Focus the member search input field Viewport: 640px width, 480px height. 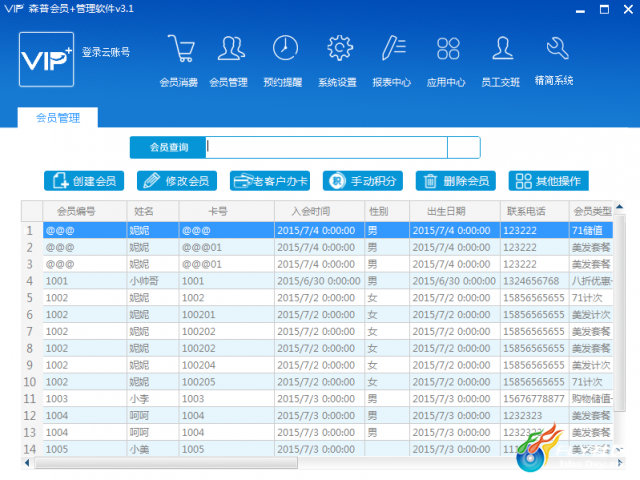point(326,147)
